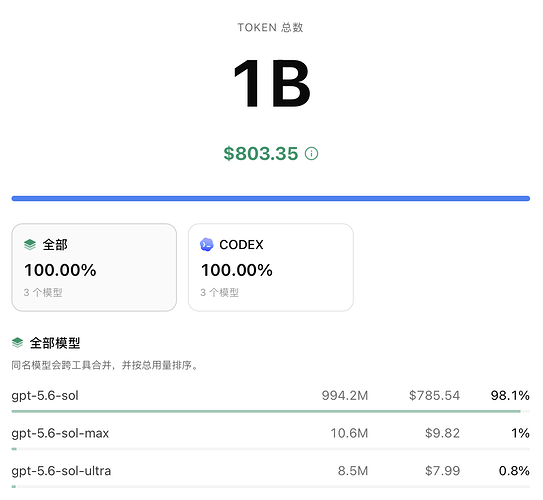
Task: Click the 994.2M token count
Action: 345,395
